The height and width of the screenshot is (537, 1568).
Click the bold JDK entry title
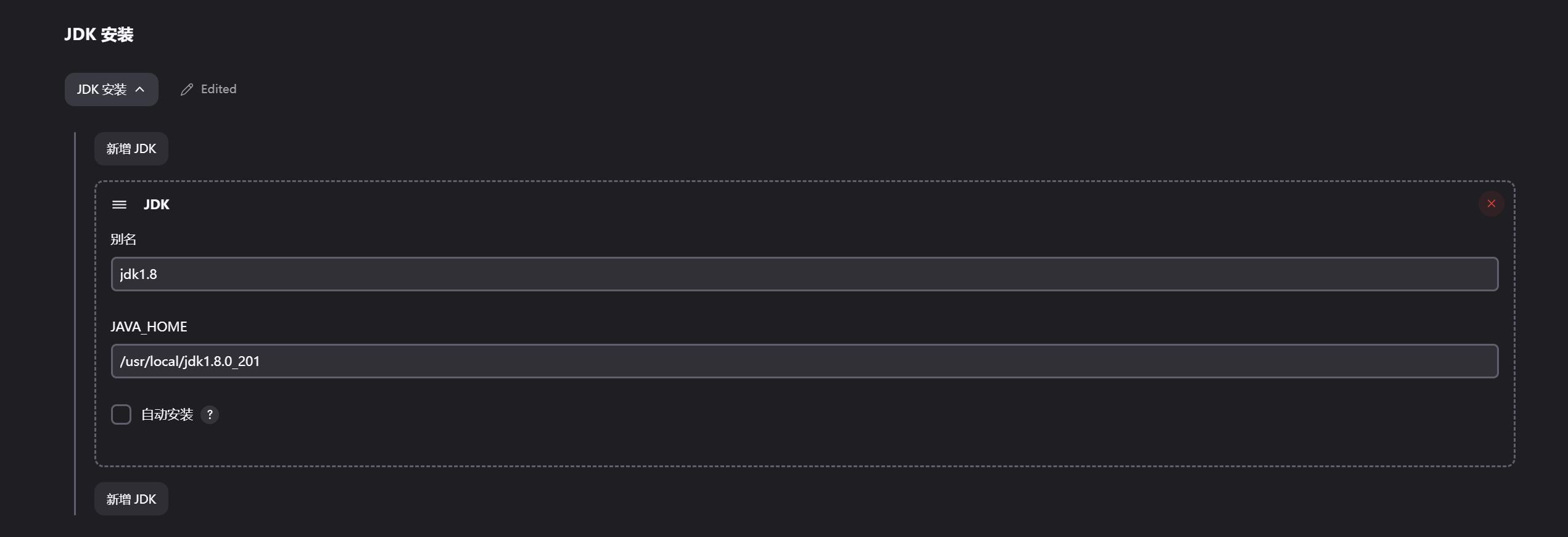pos(157,204)
